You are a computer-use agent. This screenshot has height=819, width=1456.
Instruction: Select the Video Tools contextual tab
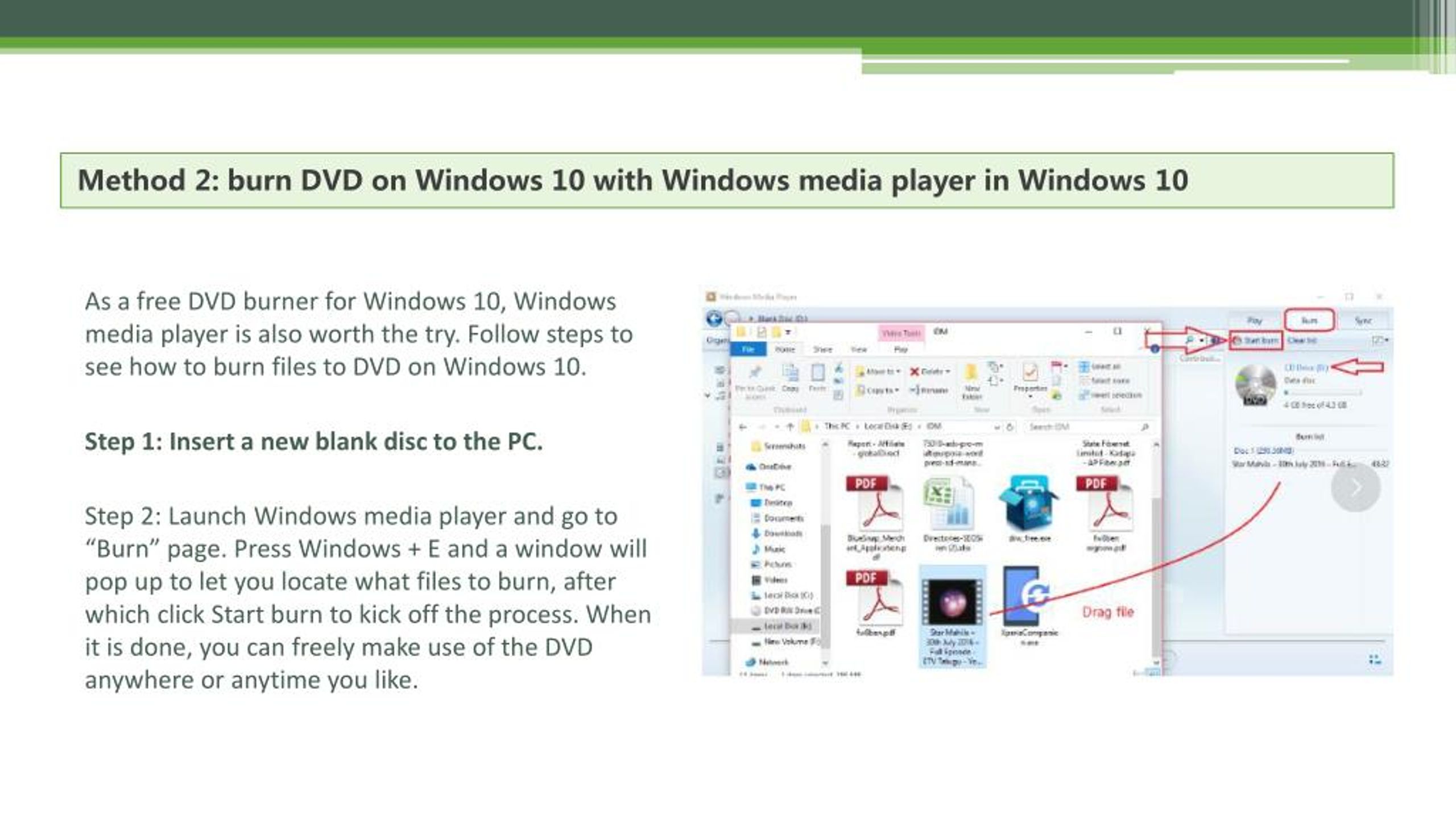coord(901,333)
